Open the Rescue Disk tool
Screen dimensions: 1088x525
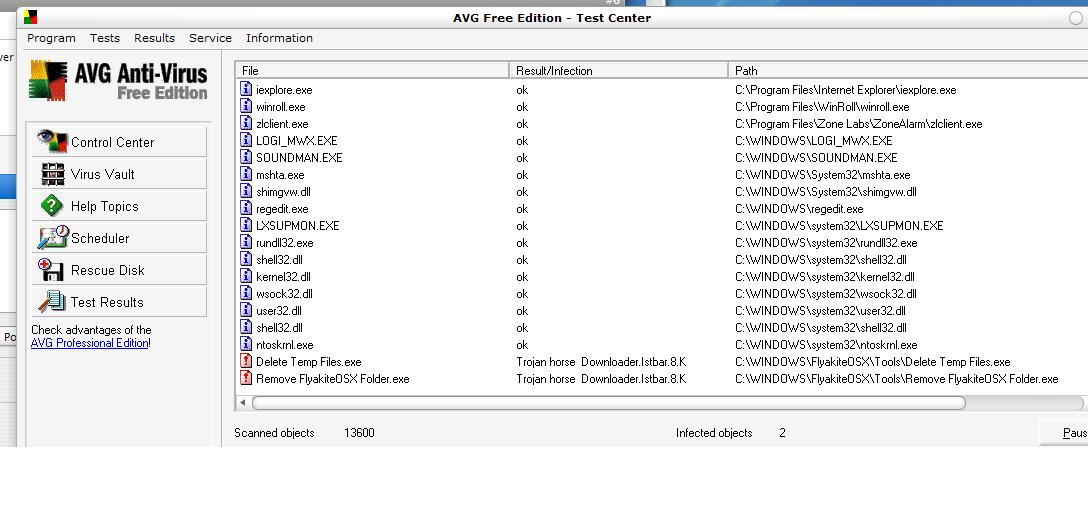(119, 270)
